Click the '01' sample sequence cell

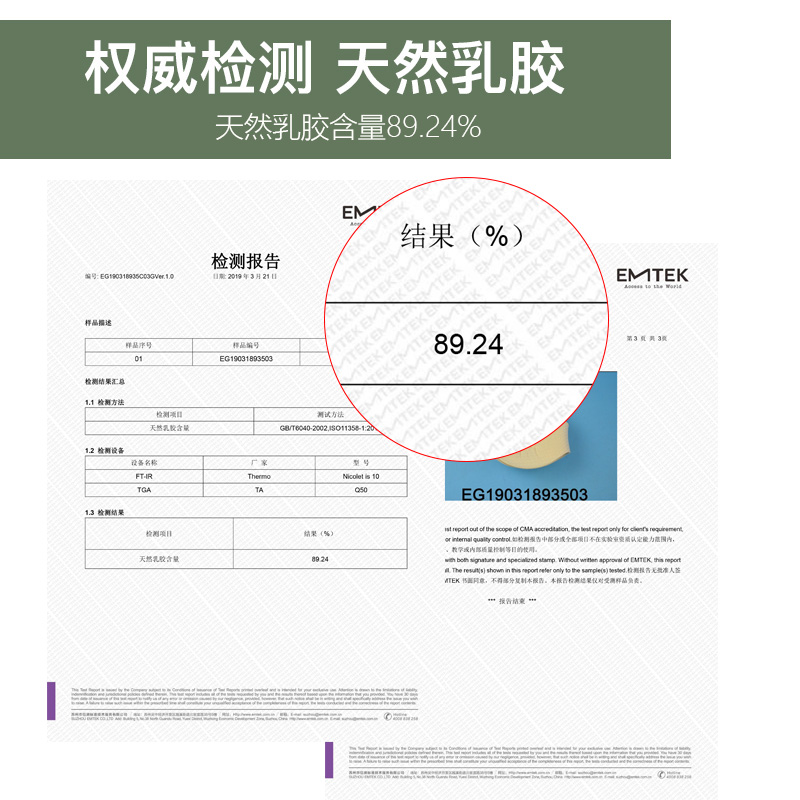139,359
